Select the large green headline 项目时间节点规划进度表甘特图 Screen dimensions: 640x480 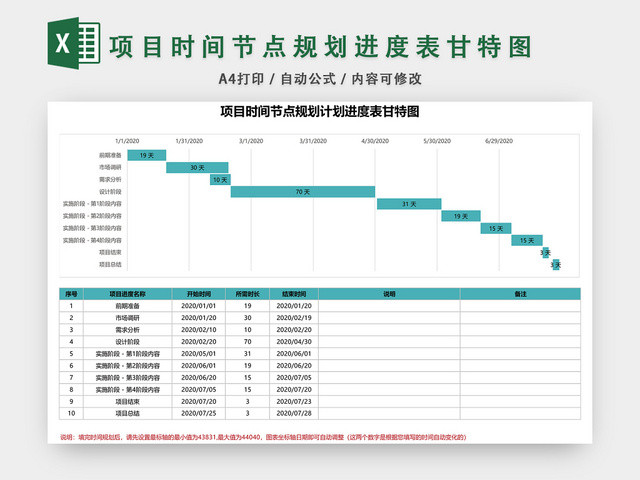tap(321, 47)
